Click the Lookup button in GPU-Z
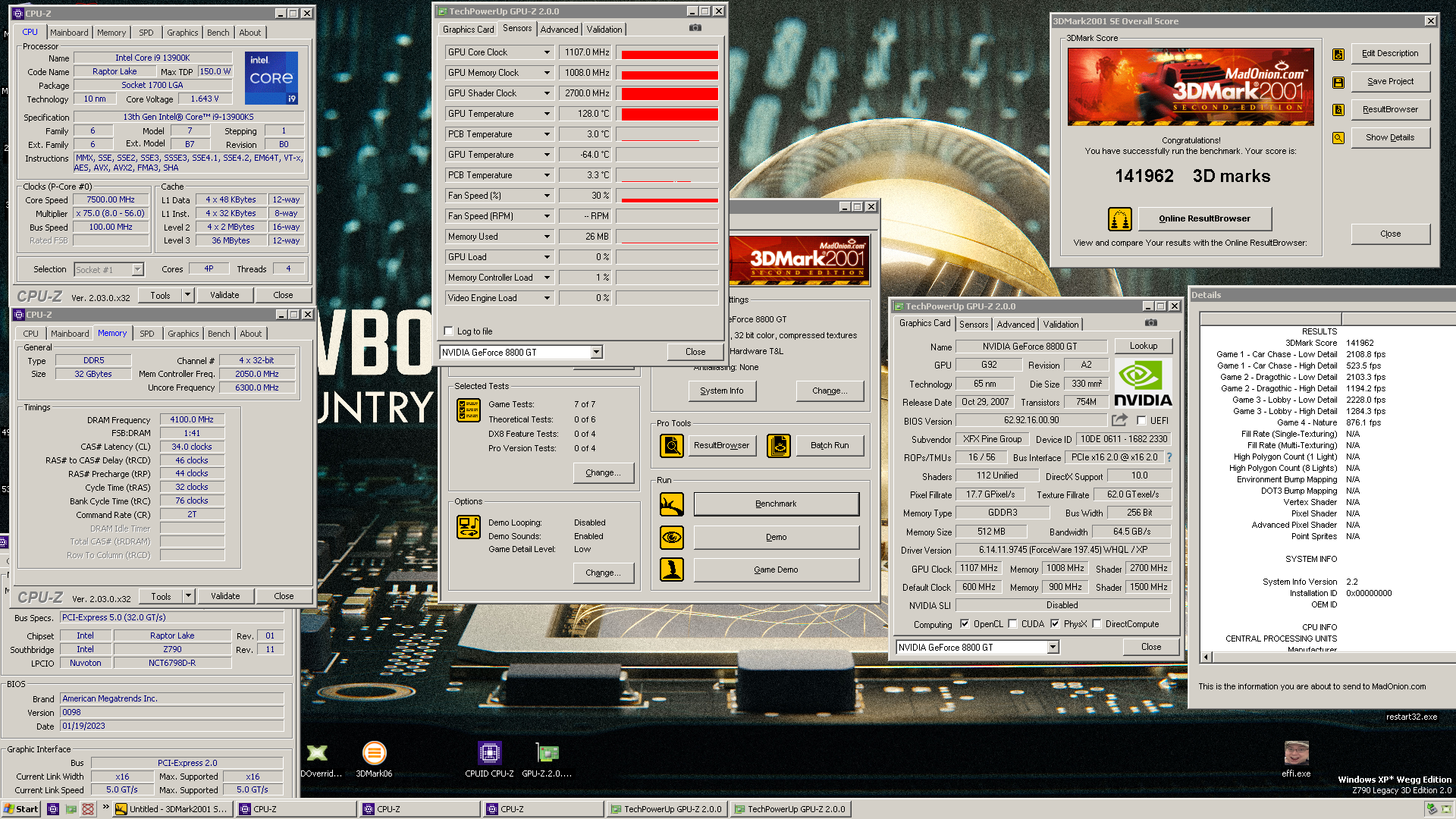The width and height of the screenshot is (1456, 819). click(x=1144, y=346)
